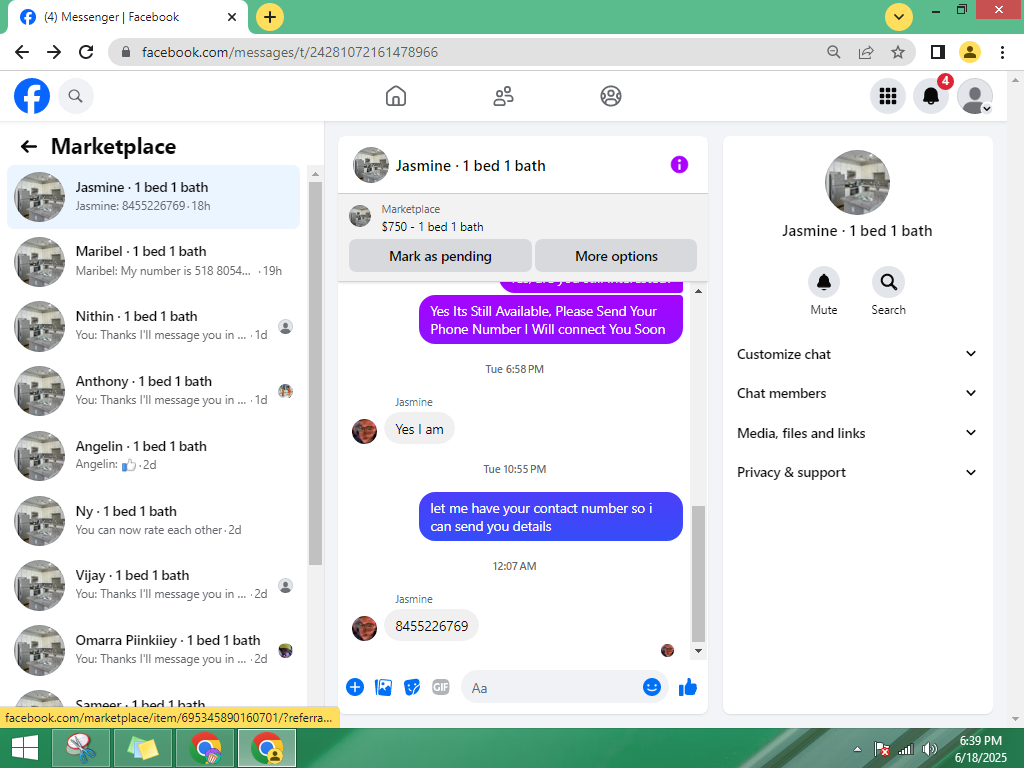Open the Chrome three-dot menu
This screenshot has width=1024, height=768.
(x=1002, y=52)
